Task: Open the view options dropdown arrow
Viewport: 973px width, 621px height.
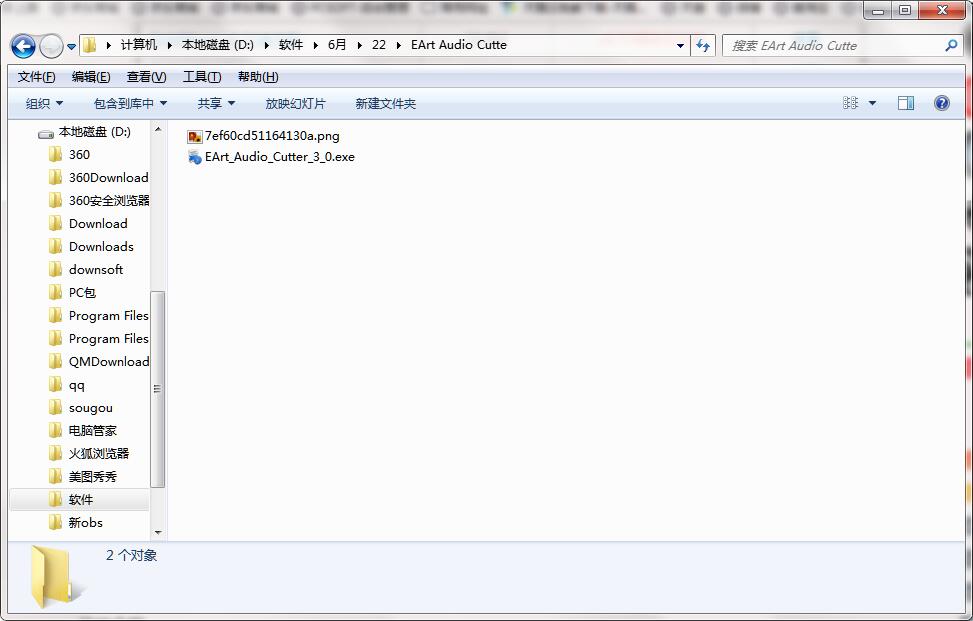Action: (x=872, y=103)
